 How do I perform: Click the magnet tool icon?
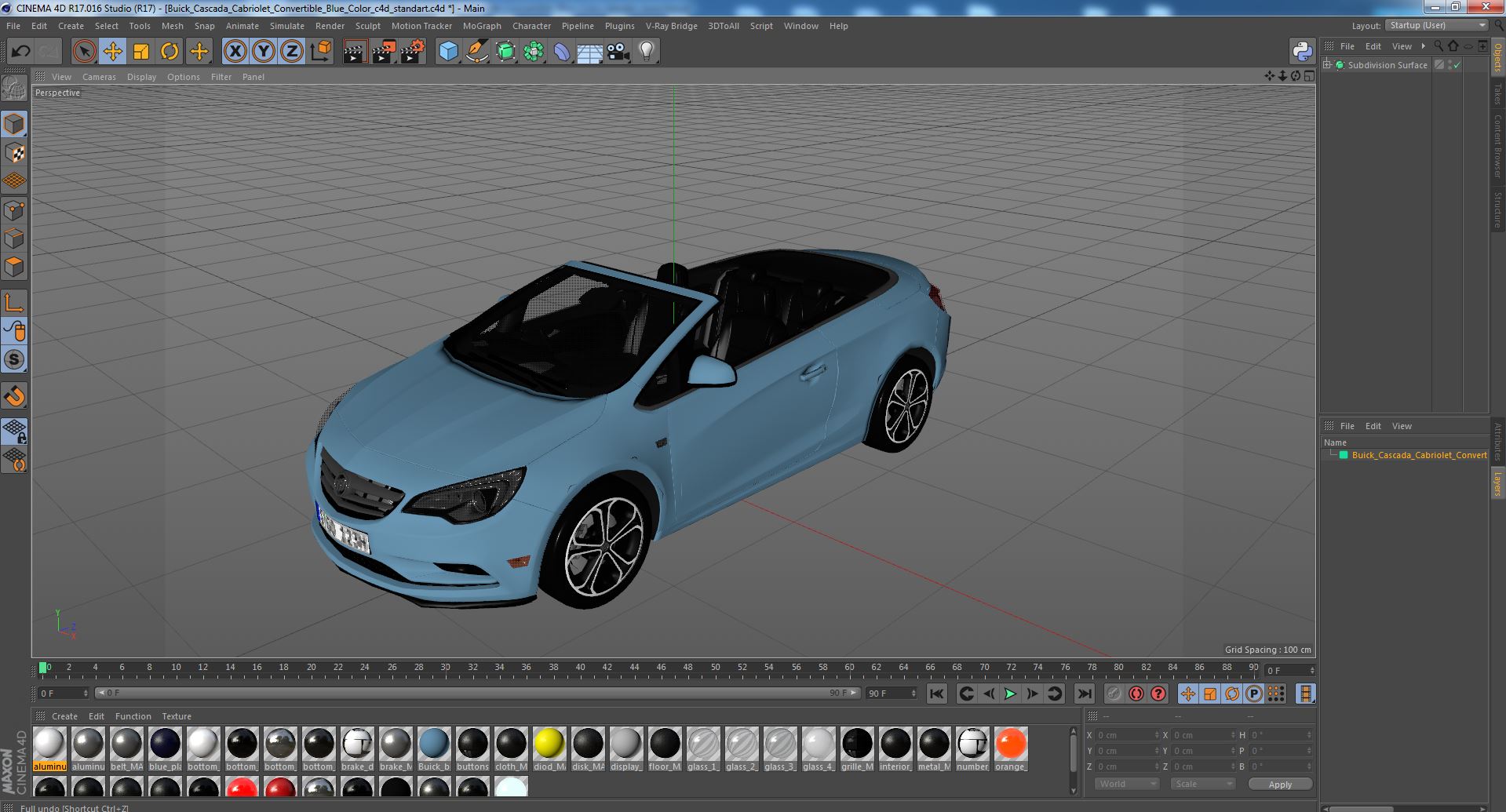pyautogui.click(x=15, y=396)
